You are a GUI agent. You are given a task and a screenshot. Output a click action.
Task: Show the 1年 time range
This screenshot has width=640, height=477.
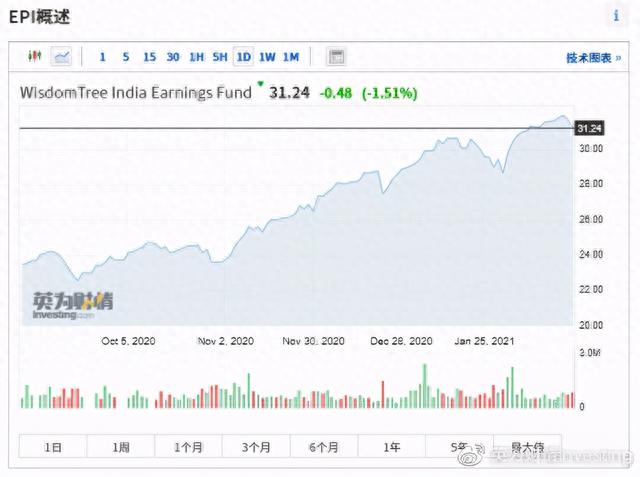(x=392, y=447)
